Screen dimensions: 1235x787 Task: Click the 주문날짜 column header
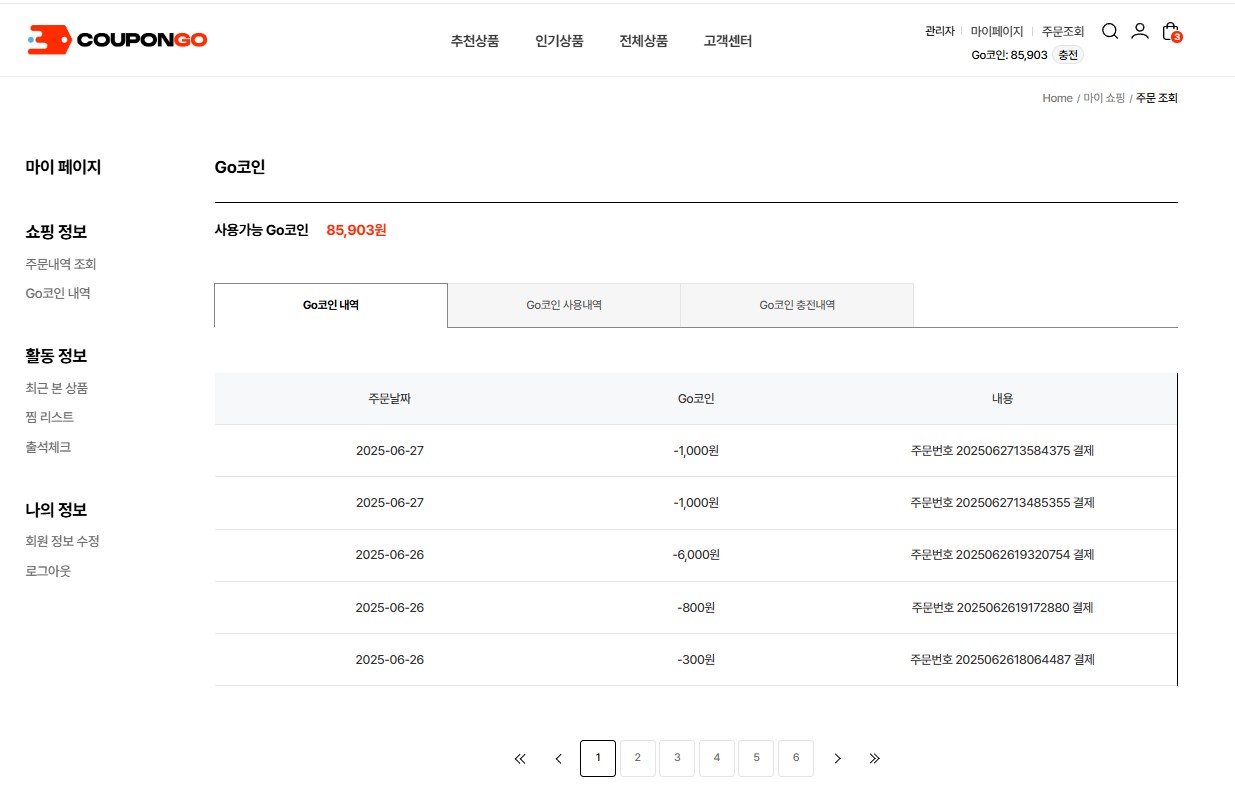[x=390, y=398]
